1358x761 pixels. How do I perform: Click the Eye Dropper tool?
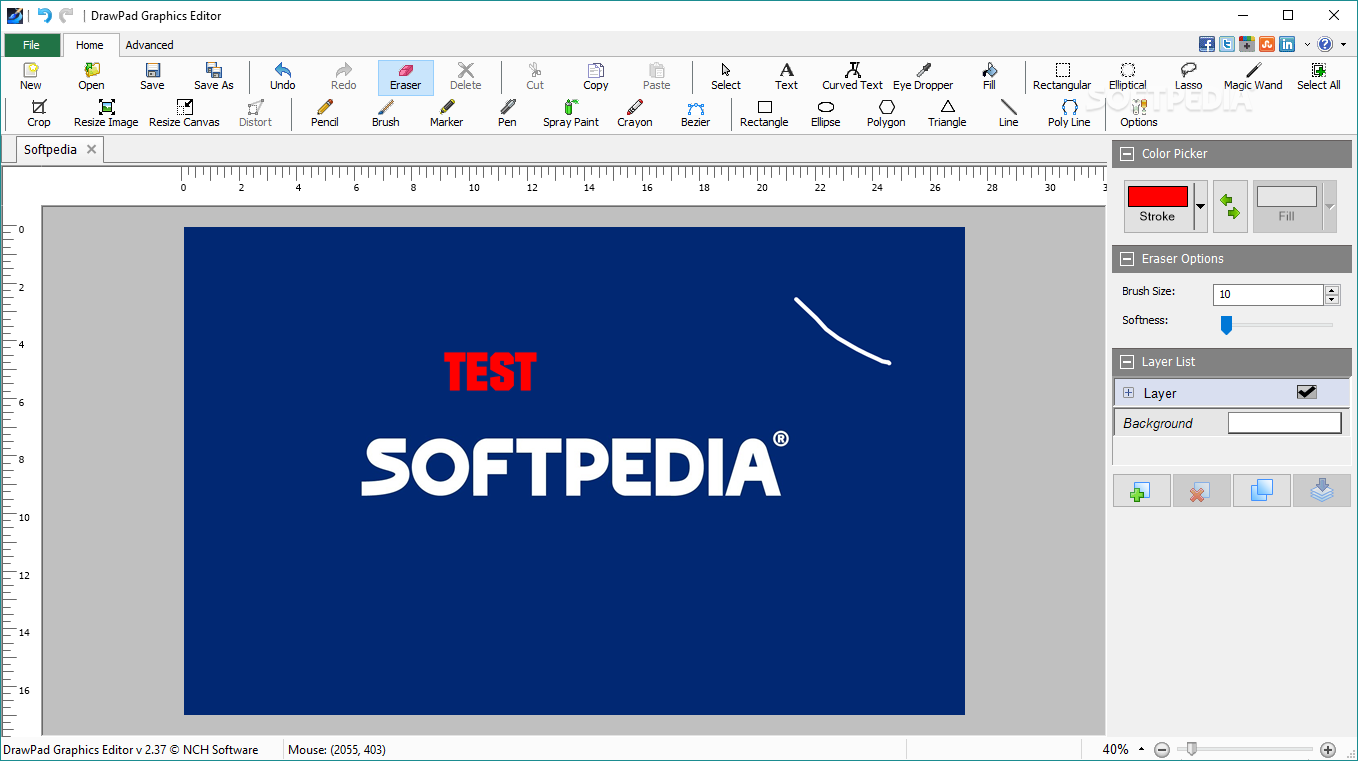tap(923, 77)
